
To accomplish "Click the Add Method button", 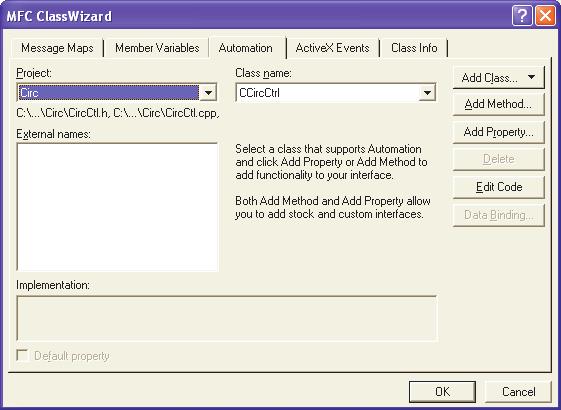I will tap(498, 104).
